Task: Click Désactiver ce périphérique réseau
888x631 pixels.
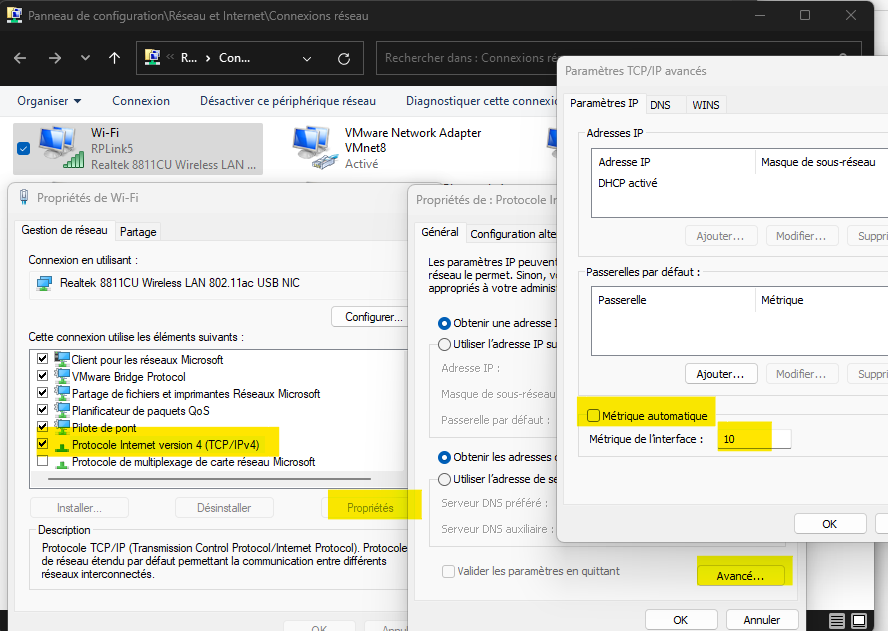Action: pyautogui.click(x=288, y=101)
